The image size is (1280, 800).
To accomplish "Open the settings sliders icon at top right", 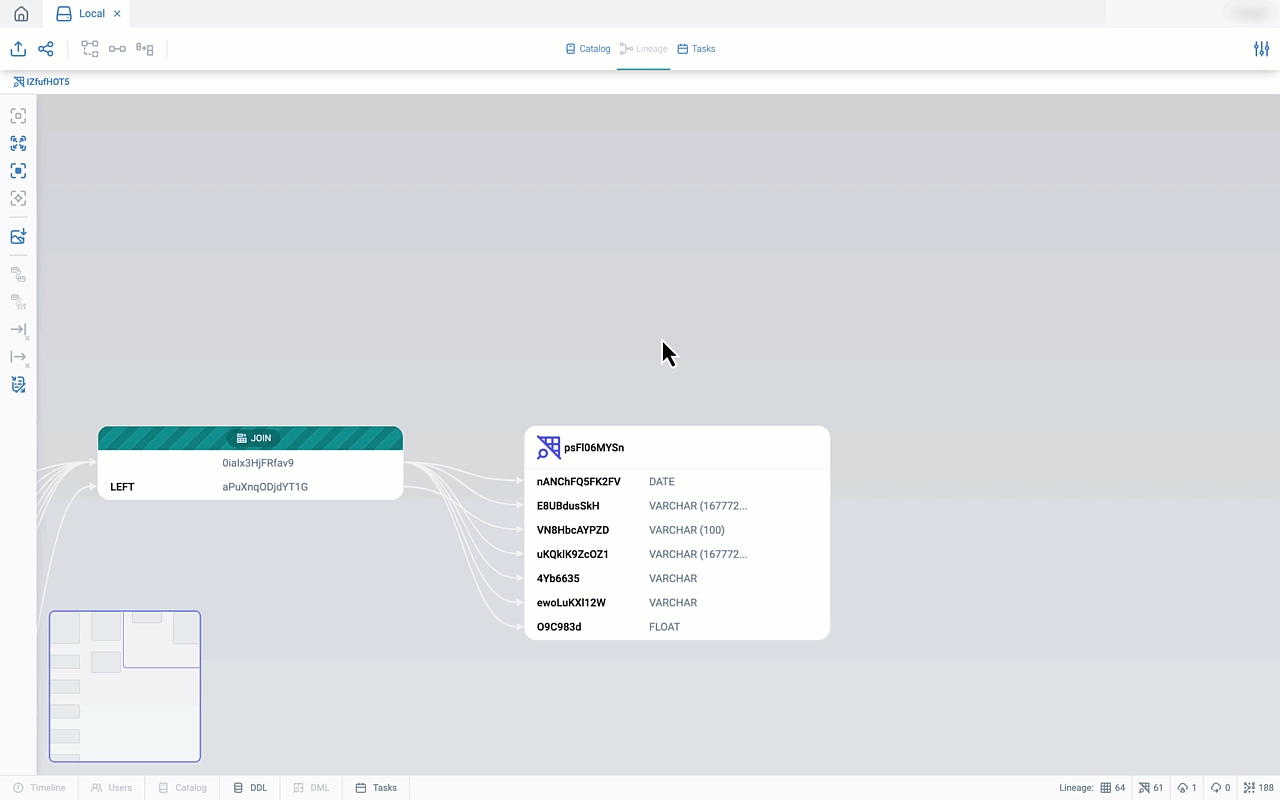I will click(1261, 49).
